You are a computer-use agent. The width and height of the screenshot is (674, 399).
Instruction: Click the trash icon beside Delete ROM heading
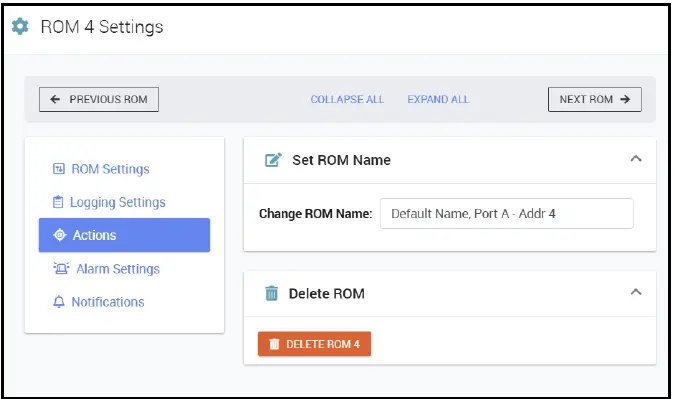point(271,293)
